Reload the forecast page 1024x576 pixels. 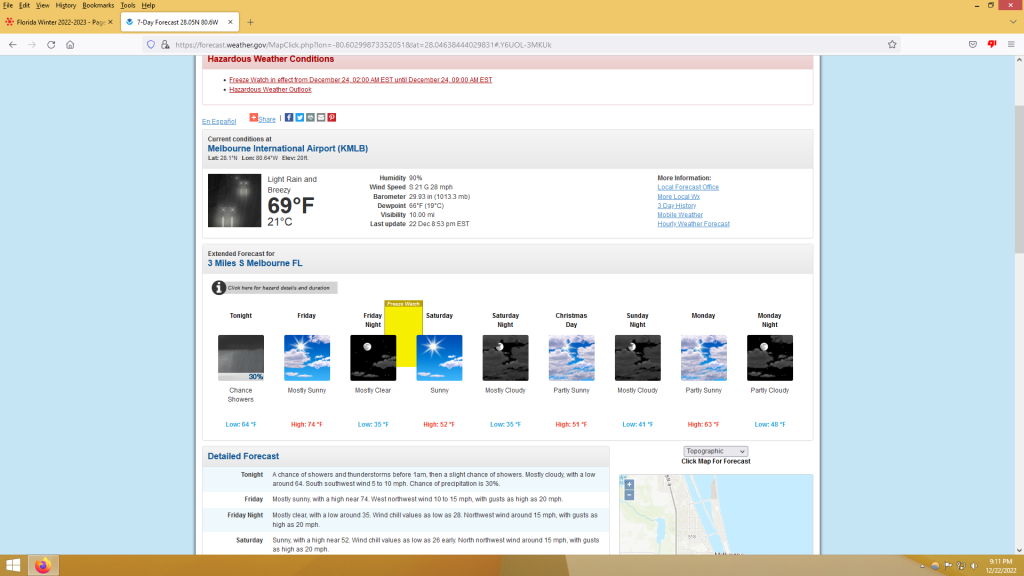[51, 44]
